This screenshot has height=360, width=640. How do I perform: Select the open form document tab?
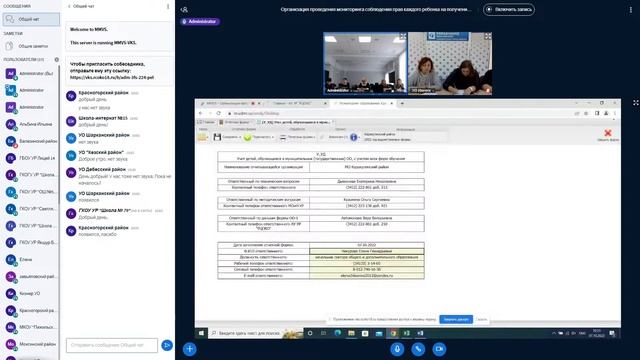[296, 122]
